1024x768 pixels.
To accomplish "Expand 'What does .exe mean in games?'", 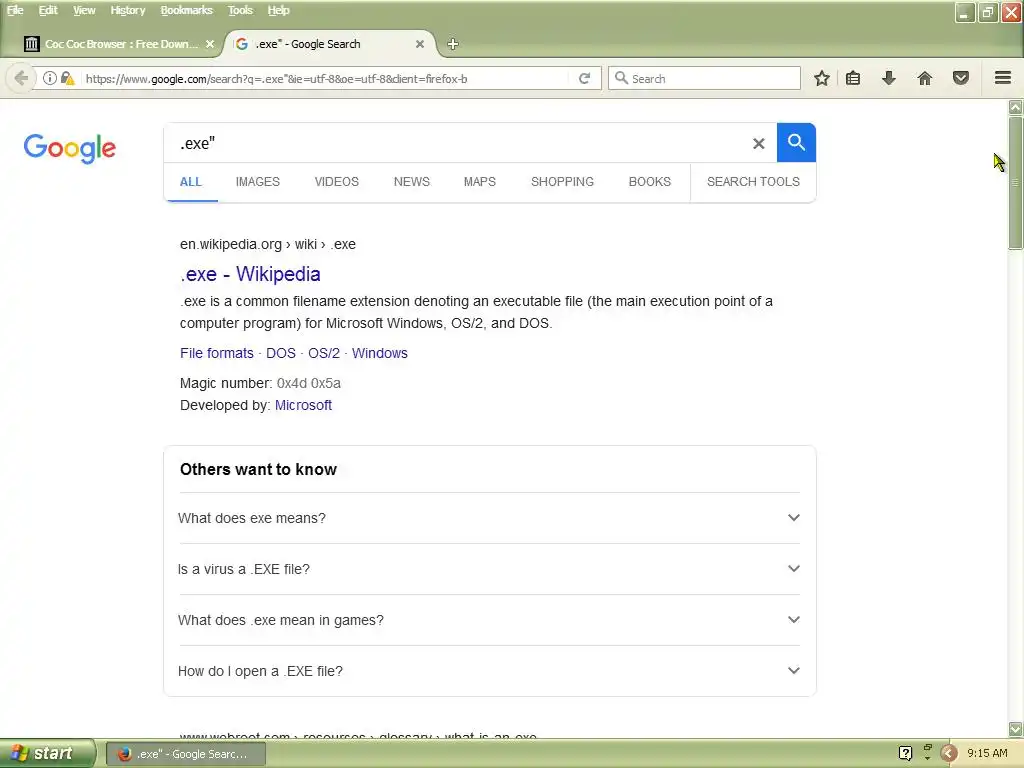I will [x=489, y=620].
